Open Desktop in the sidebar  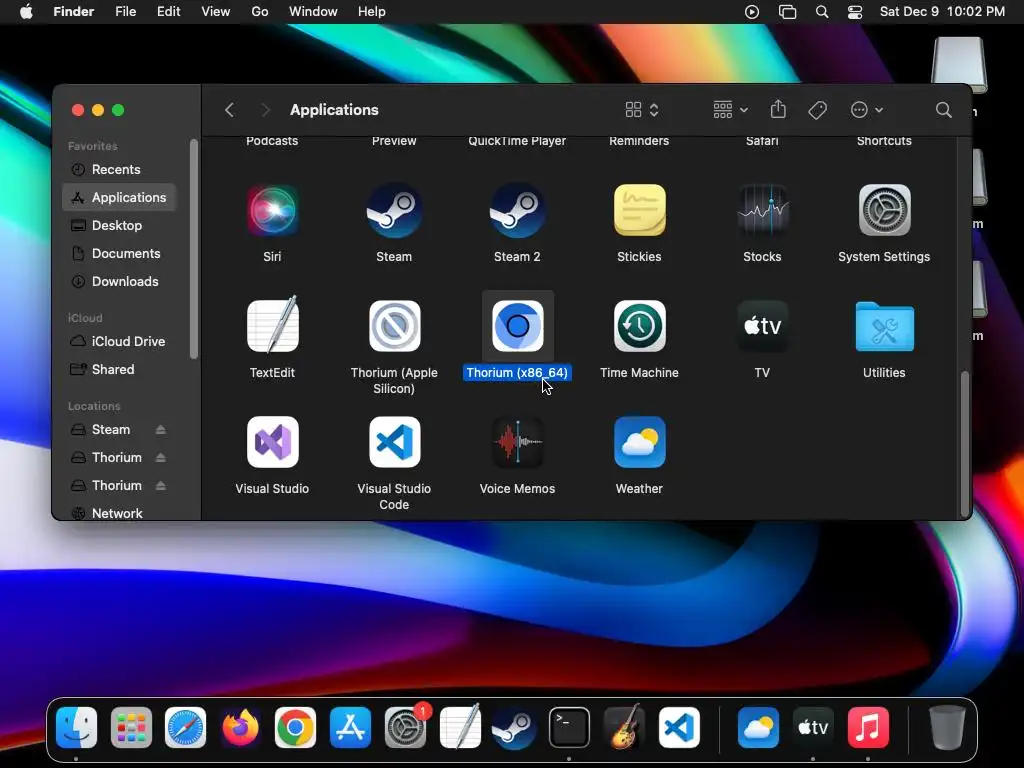(119, 225)
